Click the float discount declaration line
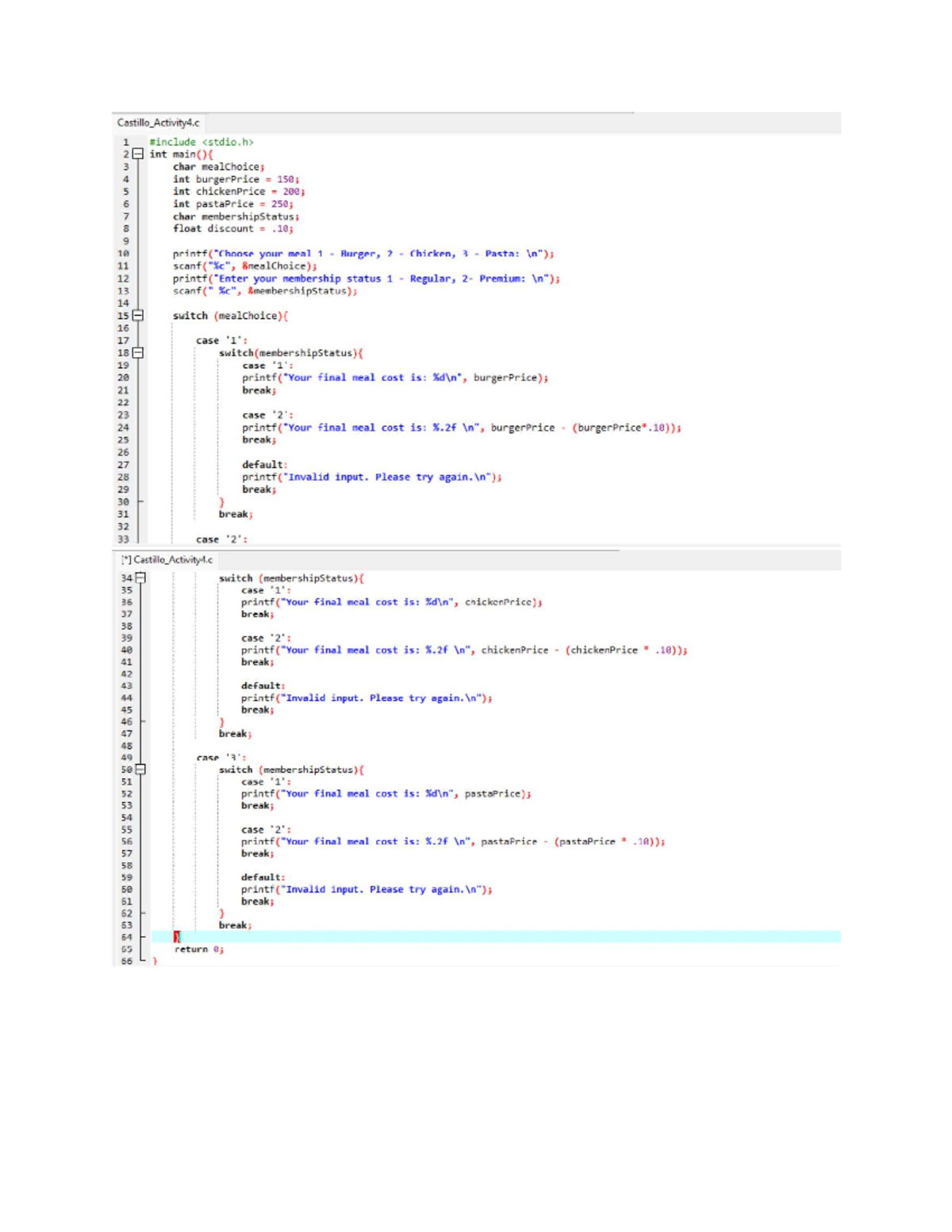Screen dimensions: 952x1232 pos(232,228)
